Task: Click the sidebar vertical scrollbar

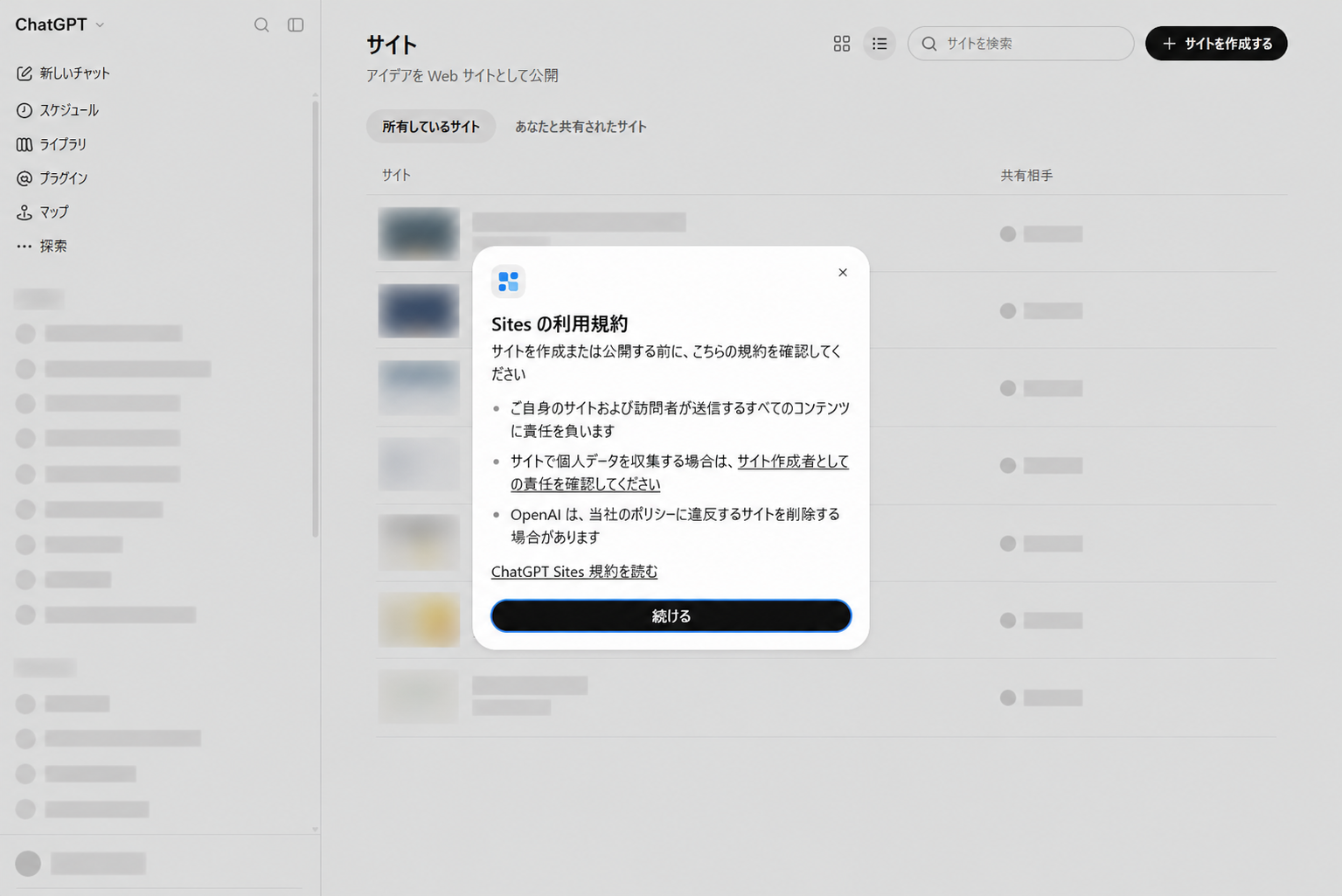Action: point(315,319)
